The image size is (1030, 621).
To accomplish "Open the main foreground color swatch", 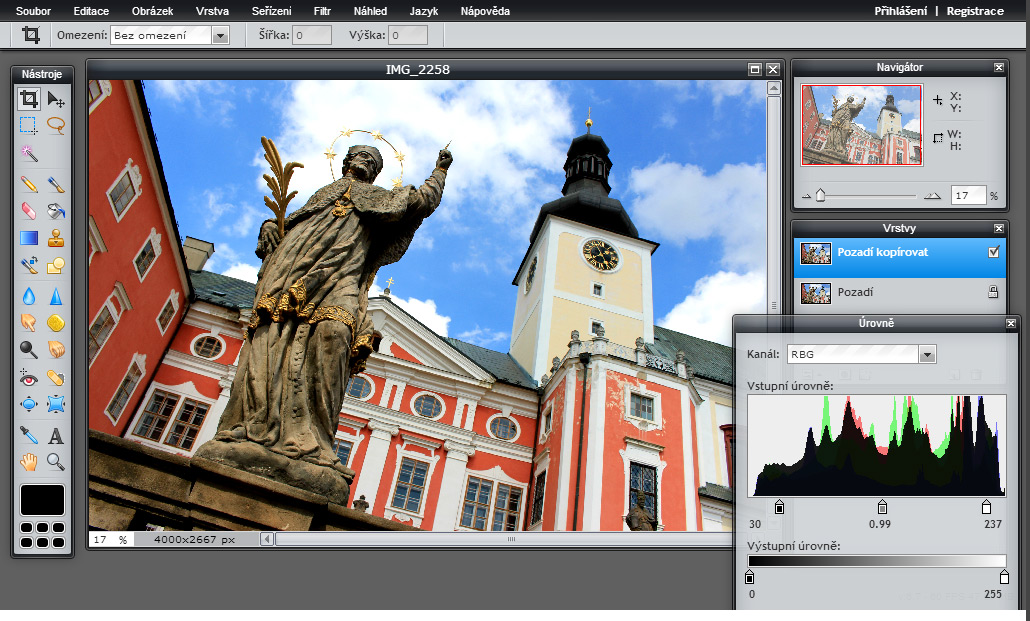I will (42, 500).
